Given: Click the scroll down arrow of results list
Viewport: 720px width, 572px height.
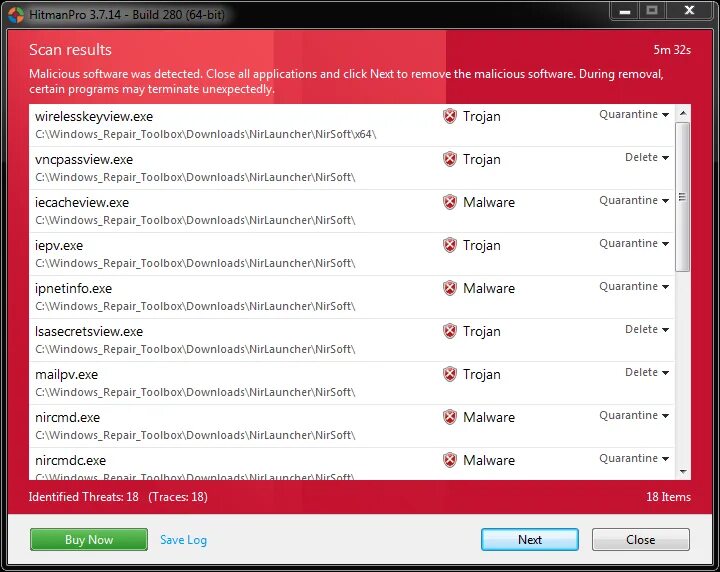Looking at the screenshot, I should pos(683,472).
